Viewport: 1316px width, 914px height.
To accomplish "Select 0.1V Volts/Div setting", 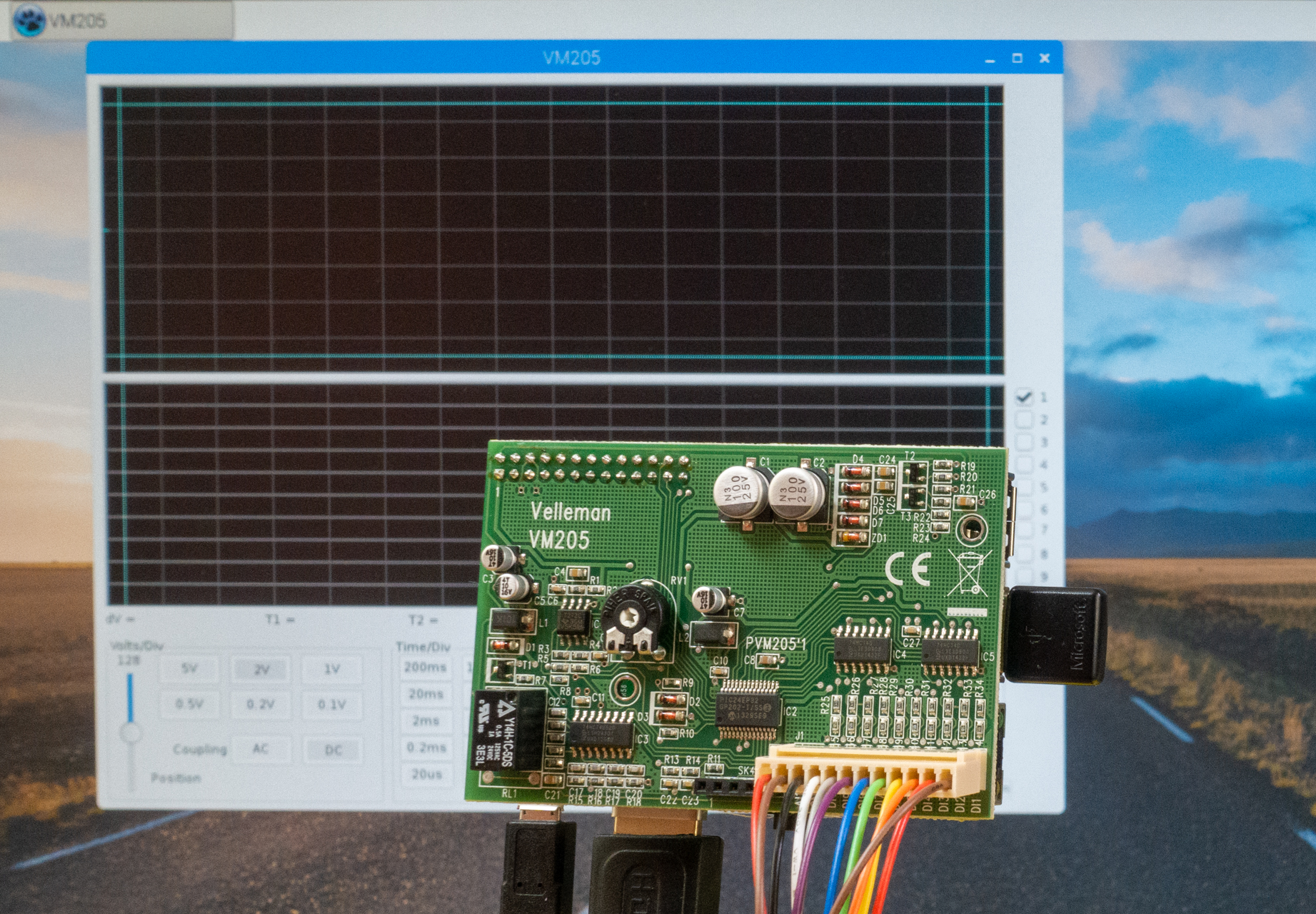I will click(331, 704).
